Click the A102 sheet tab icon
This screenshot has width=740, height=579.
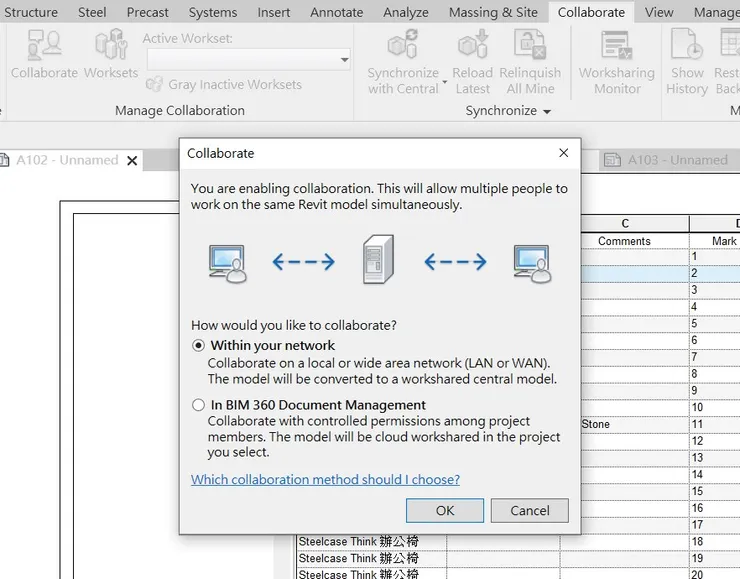pyautogui.click(x=4, y=160)
